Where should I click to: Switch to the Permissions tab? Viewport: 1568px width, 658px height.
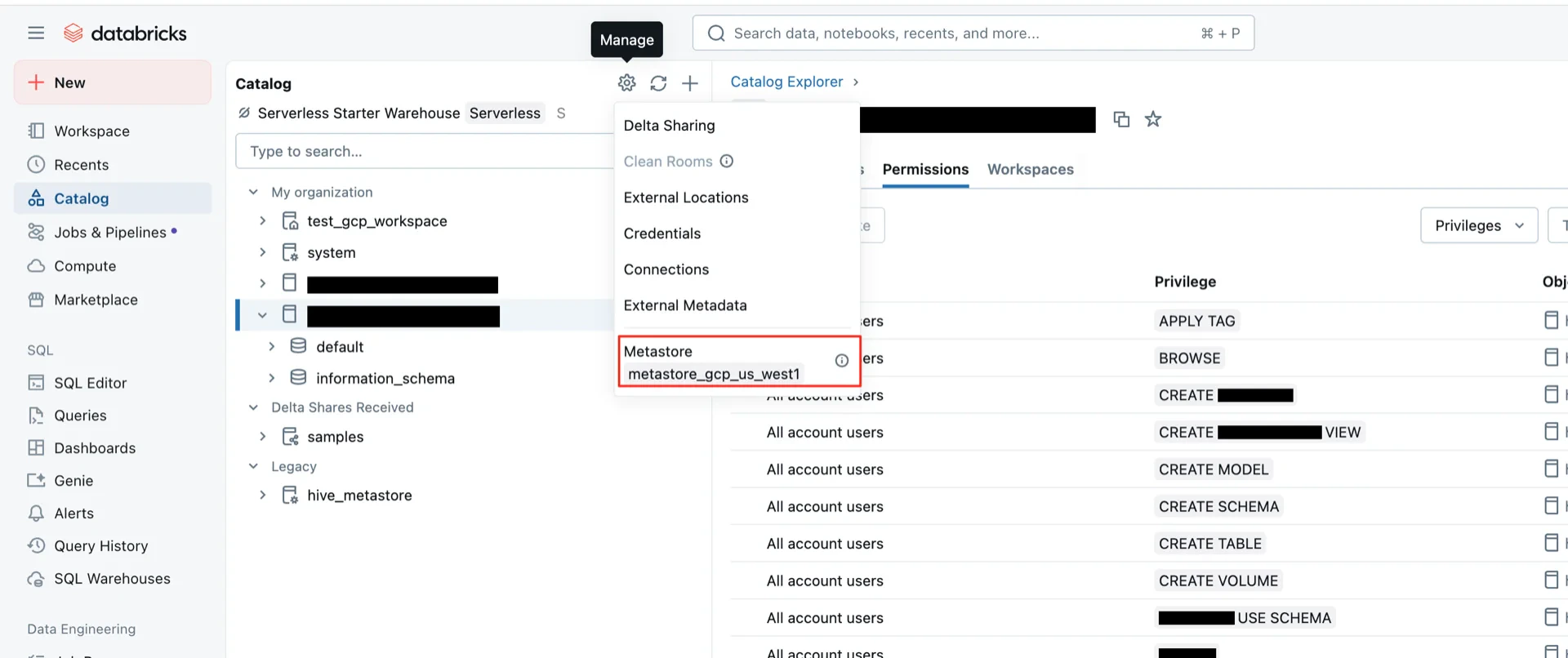point(925,169)
